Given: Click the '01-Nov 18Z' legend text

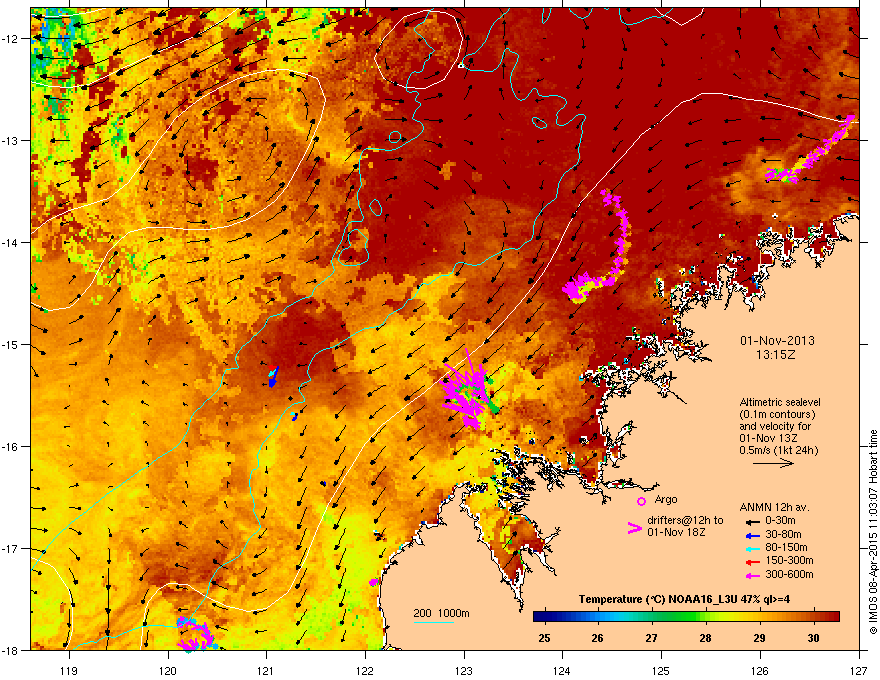Looking at the screenshot, I should (x=676, y=532).
